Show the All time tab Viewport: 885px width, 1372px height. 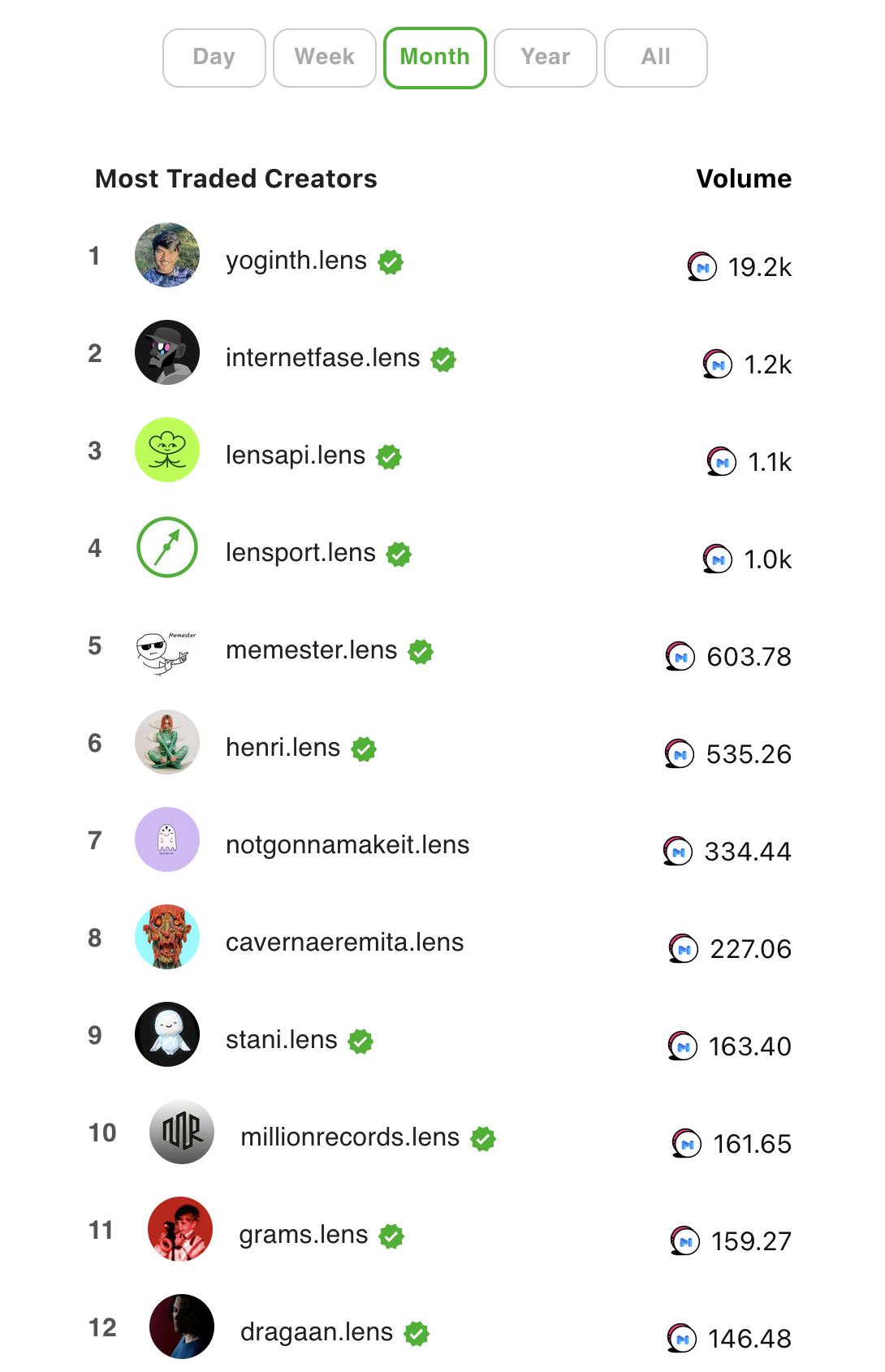click(656, 58)
